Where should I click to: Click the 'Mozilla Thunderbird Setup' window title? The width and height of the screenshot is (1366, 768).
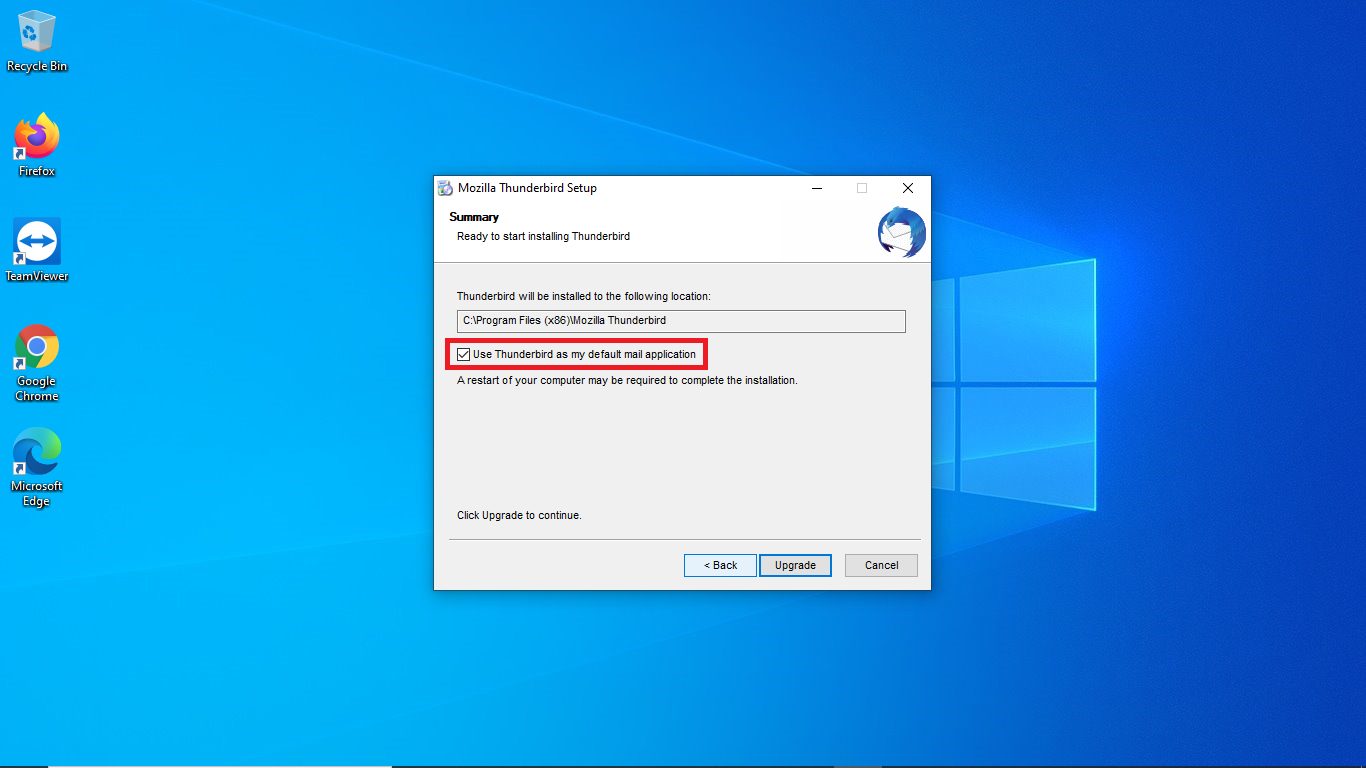[x=527, y=188]
